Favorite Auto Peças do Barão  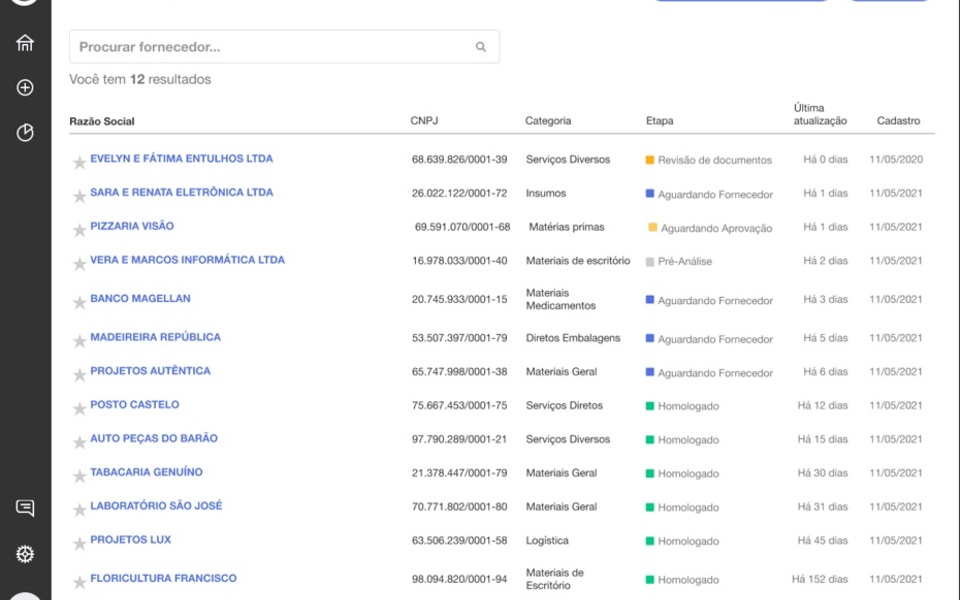coord(79,442)
